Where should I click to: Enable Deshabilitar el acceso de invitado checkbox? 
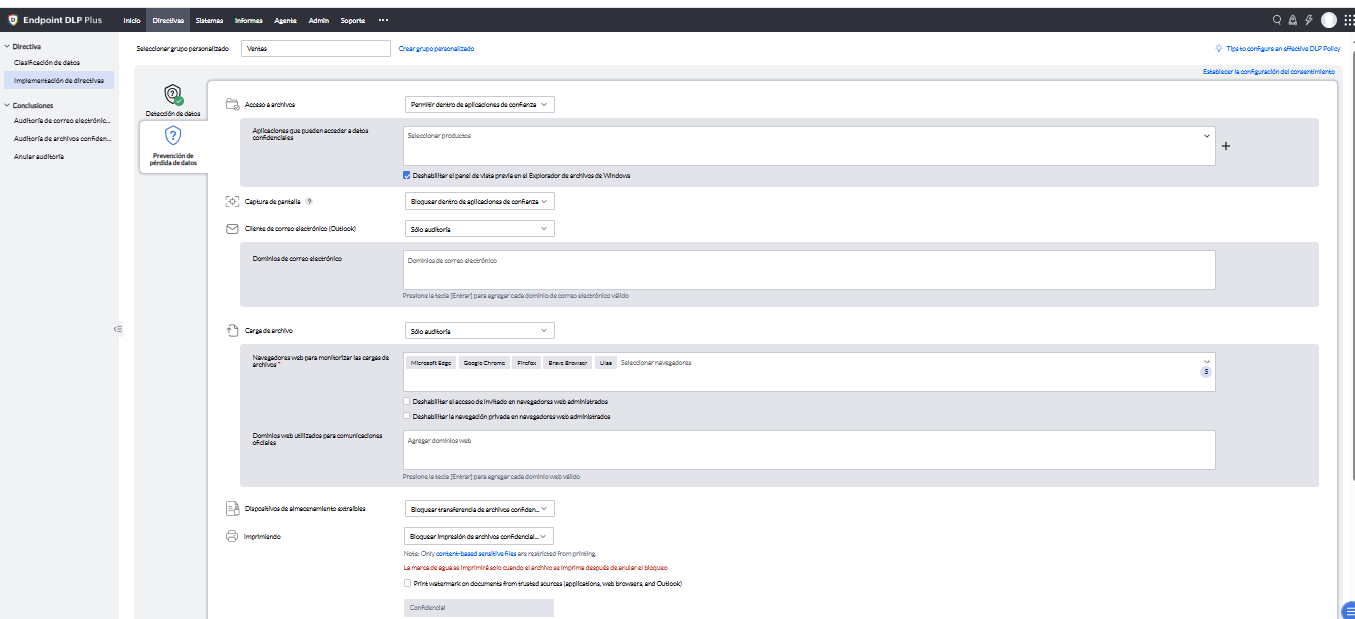[x=407, y=402]
